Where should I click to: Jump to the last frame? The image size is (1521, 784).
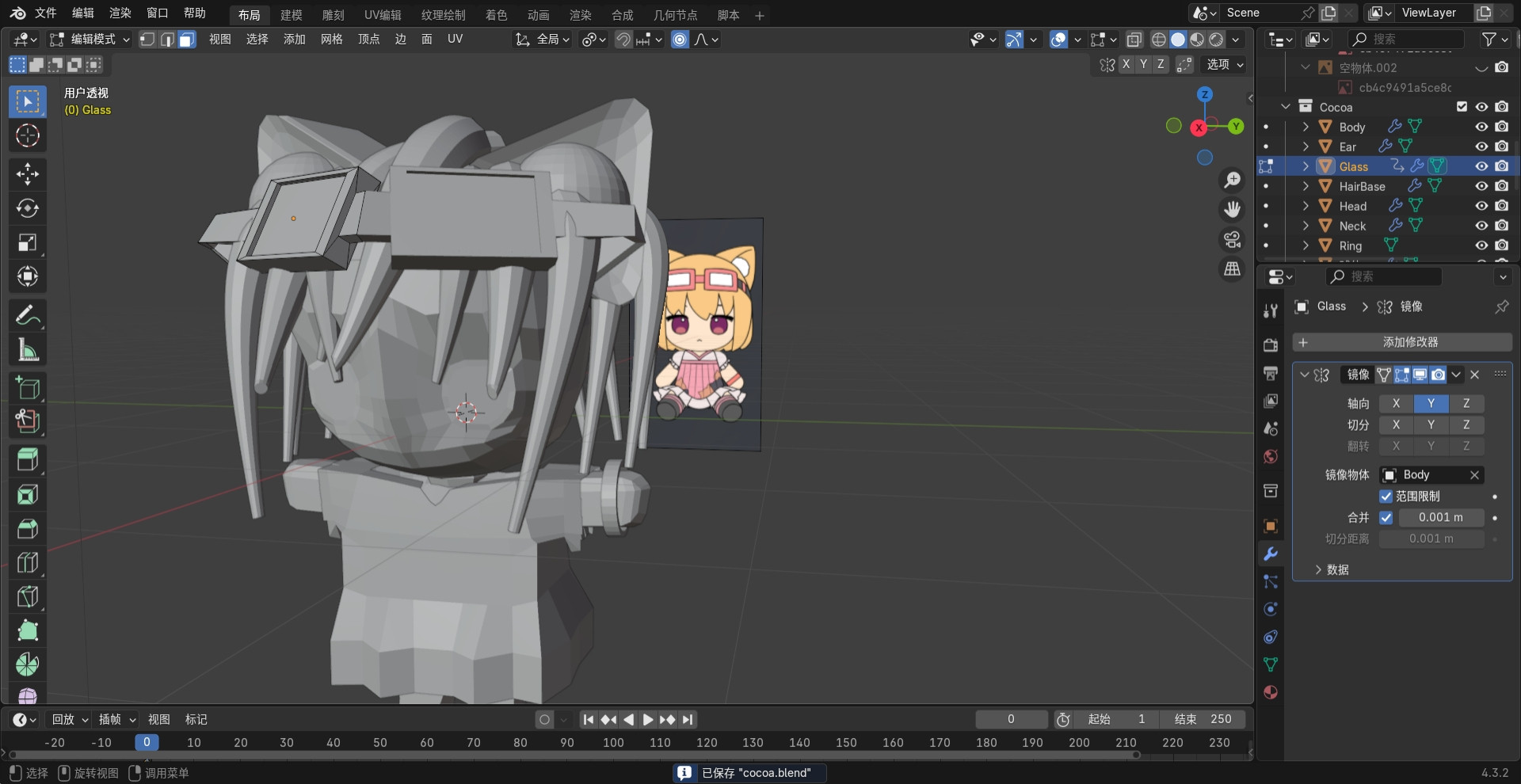pyautogui.click(x=688, y=720)
